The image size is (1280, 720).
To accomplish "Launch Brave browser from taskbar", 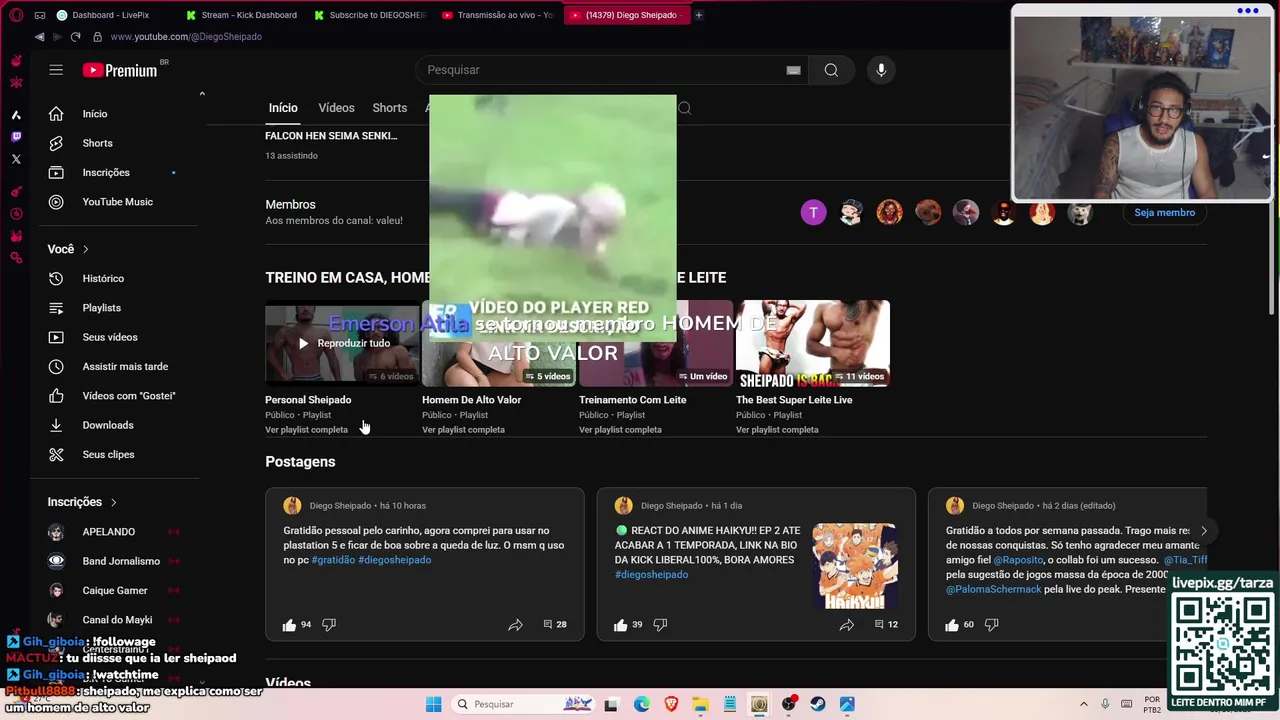I will pos(671,704).
